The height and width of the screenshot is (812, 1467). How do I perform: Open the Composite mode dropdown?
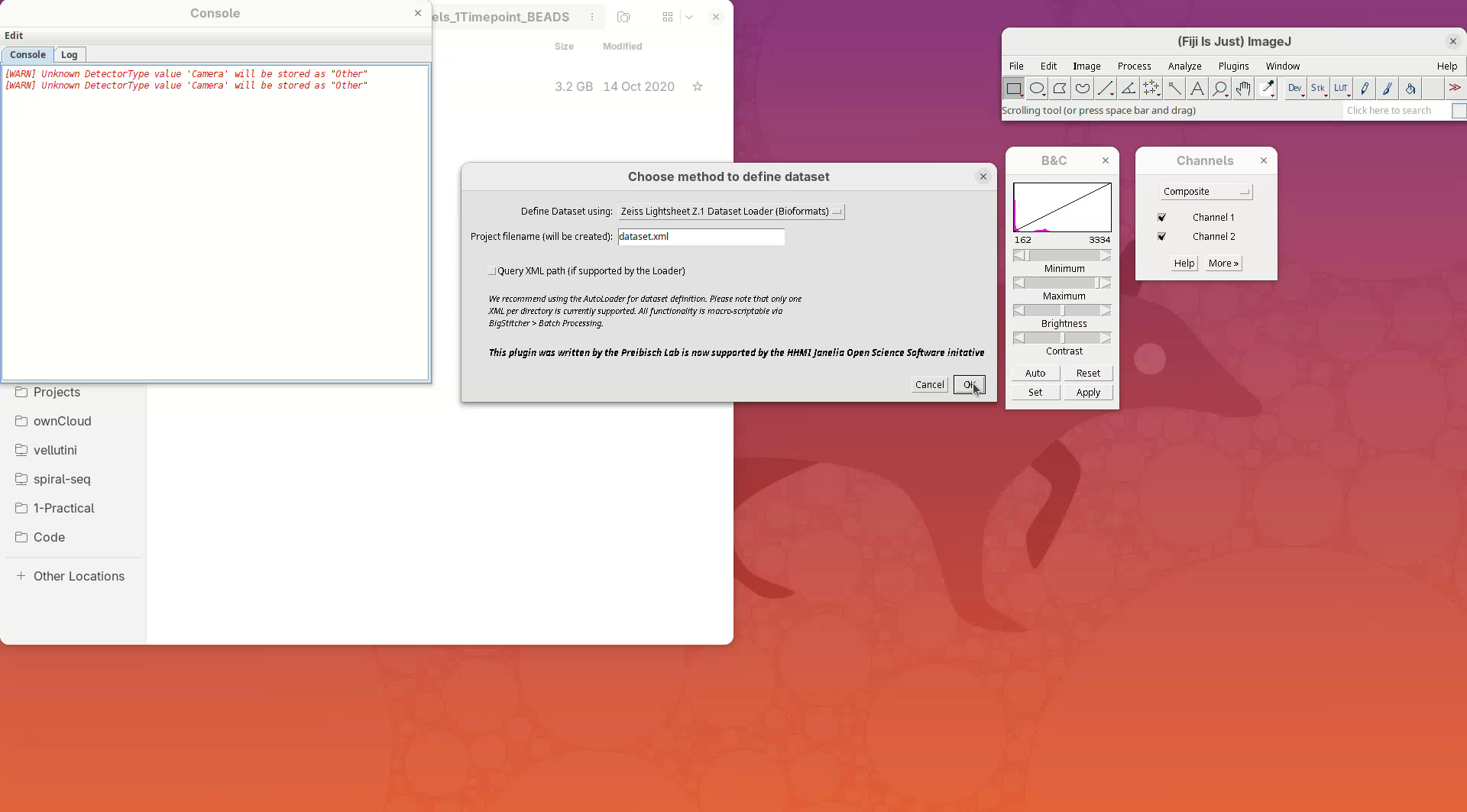coord(1205,192)
